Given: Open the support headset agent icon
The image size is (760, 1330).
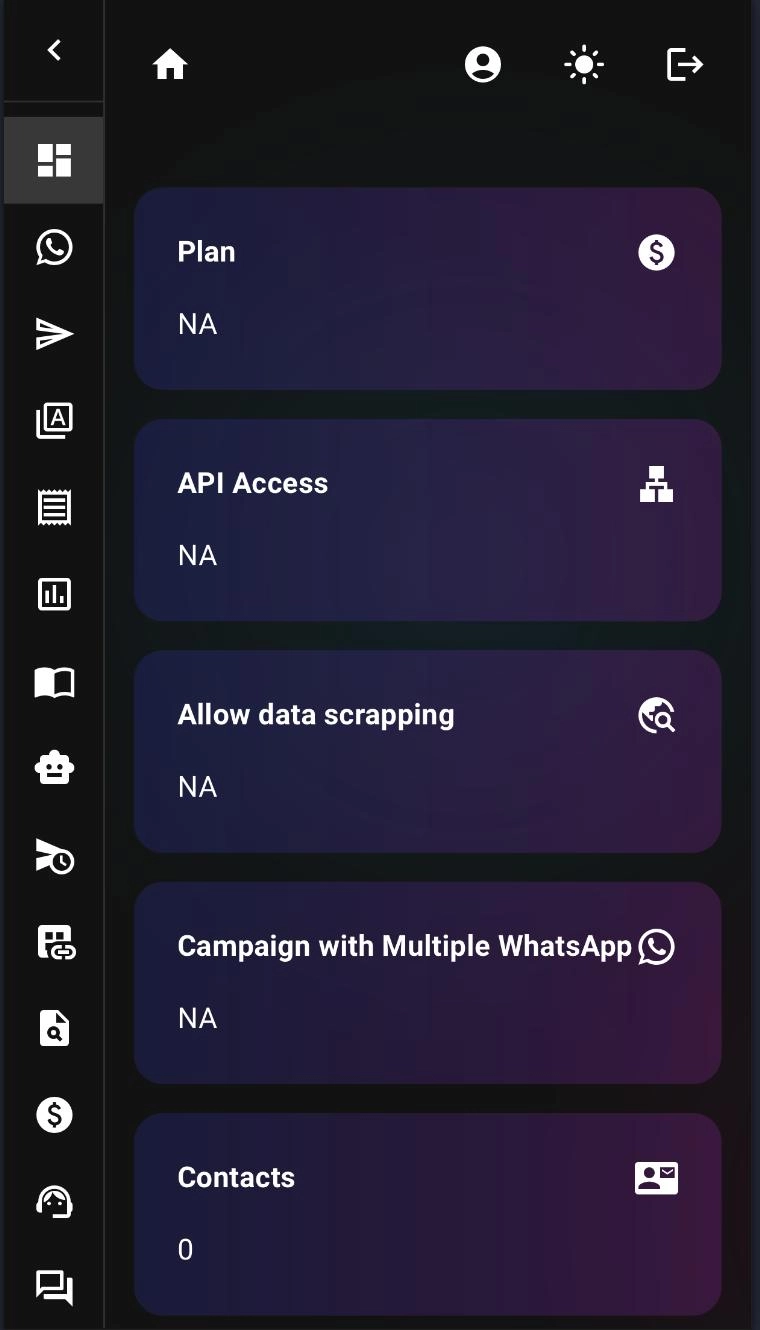Looking at the screenshot, I should tap(54, 1201).
